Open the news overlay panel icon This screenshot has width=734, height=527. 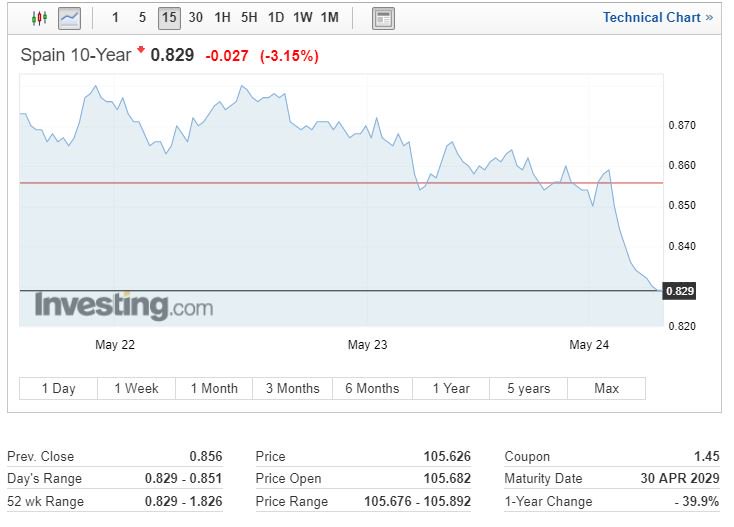[x=383, y=19]
